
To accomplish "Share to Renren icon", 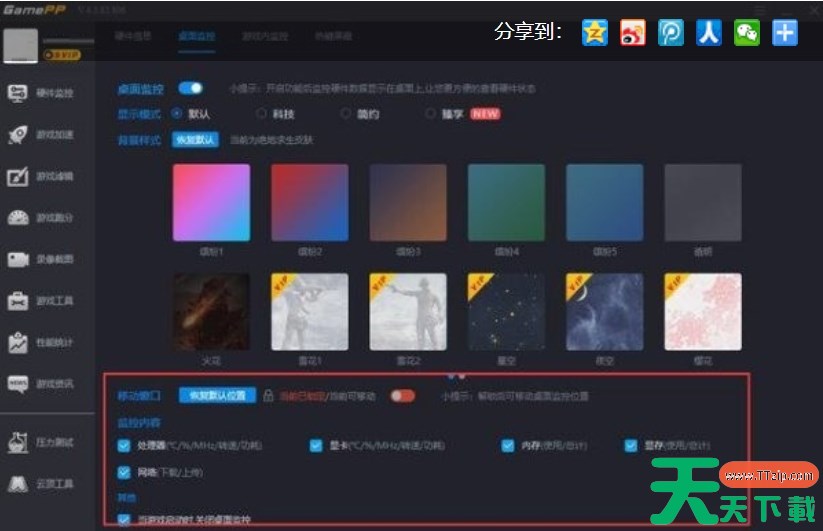I will tap(709, 33).
